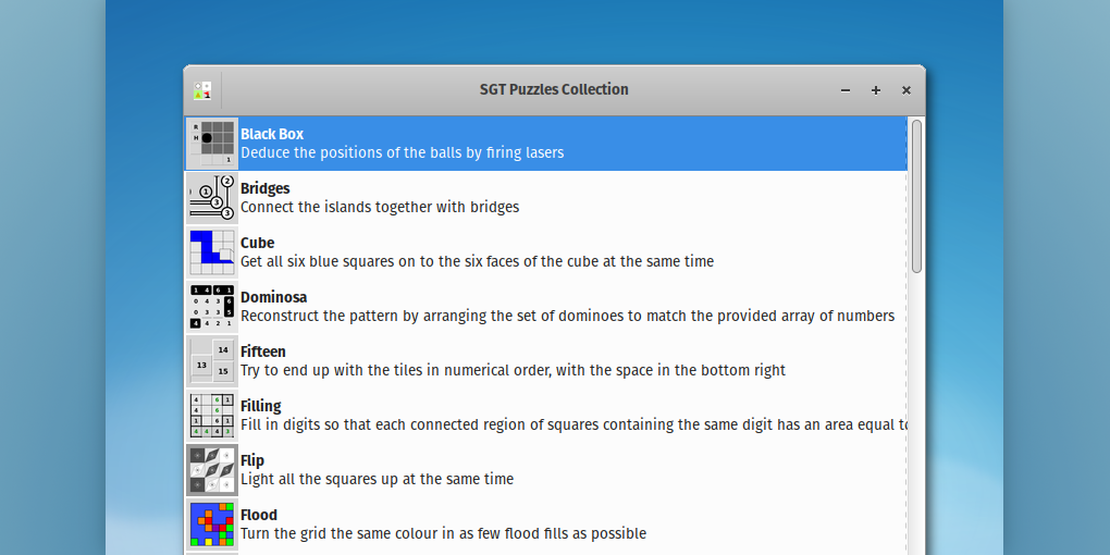
Task: Minimize the SGT Puzzles Collection window
Action: tap(845, 90)
